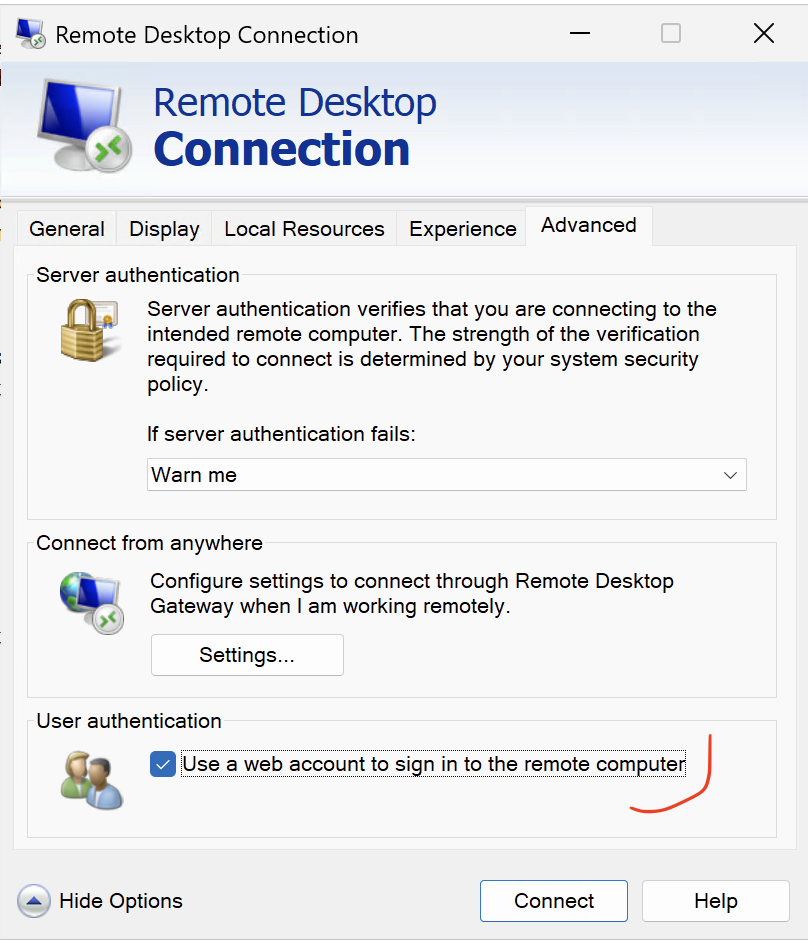
Task: Click the dropdown chevron beside Warn me
Action: (730, 476)
